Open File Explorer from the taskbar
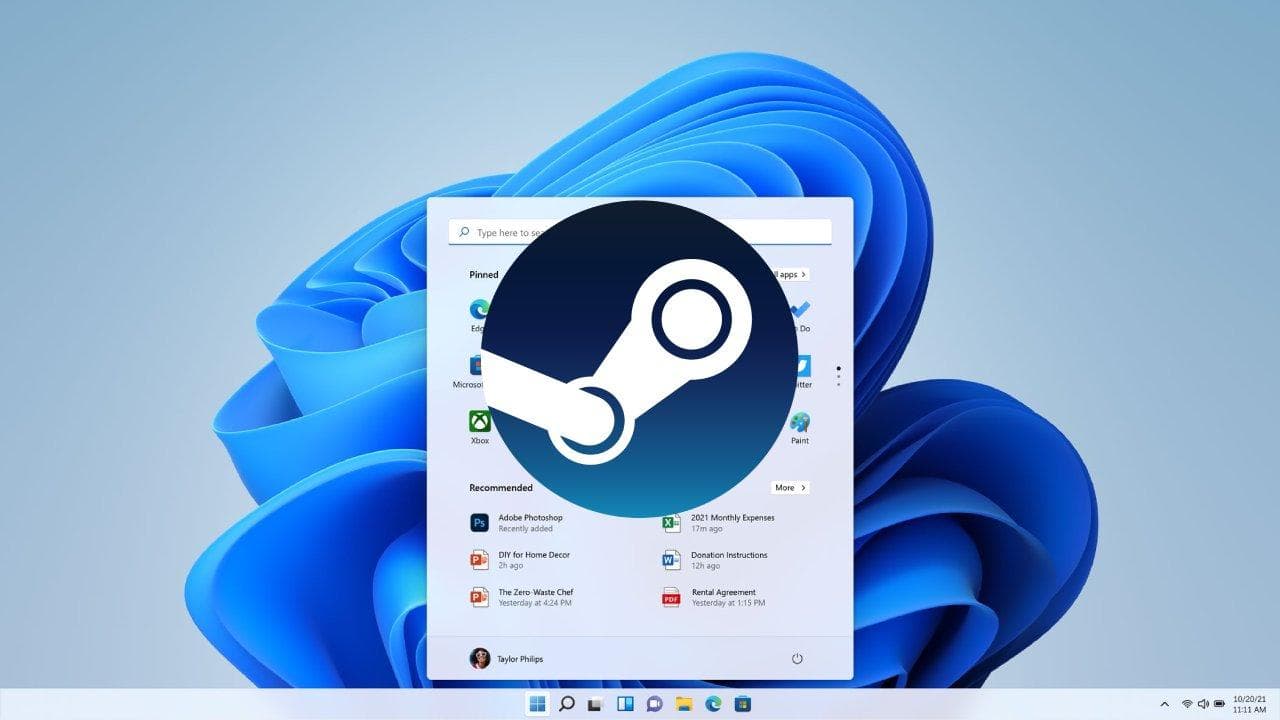The width and height of the screenshot is (1280, 720). [684, 704]
